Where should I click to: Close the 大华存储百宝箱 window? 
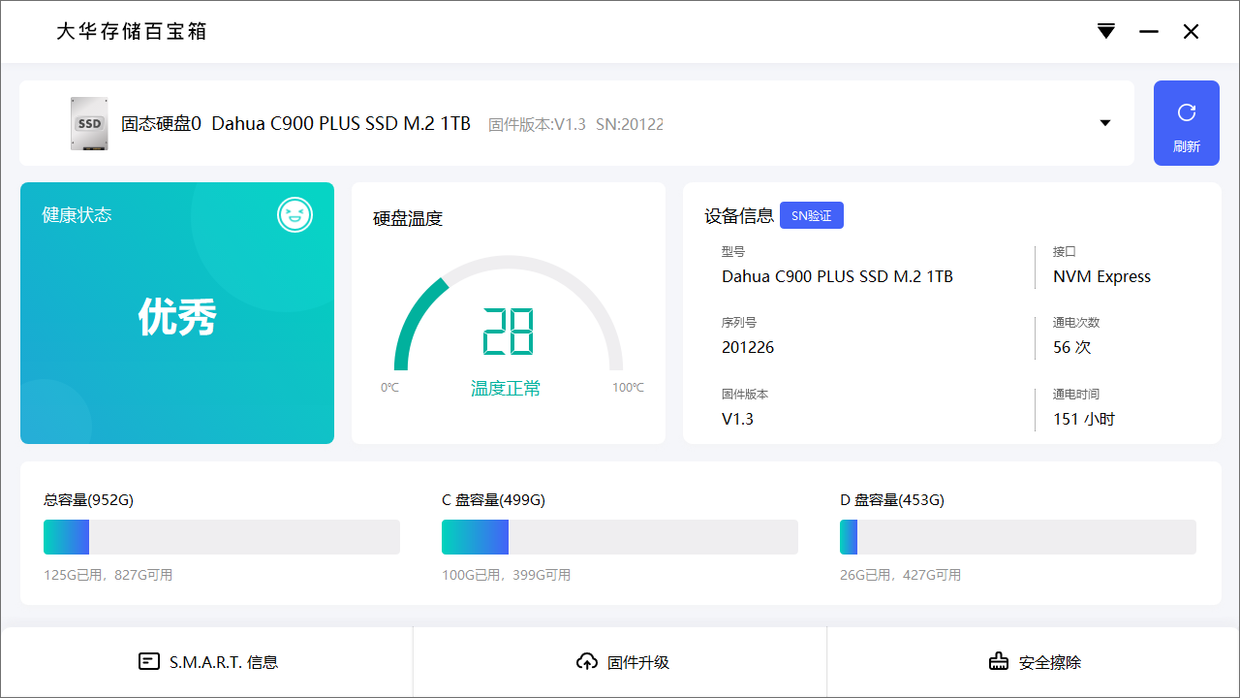1191,32
